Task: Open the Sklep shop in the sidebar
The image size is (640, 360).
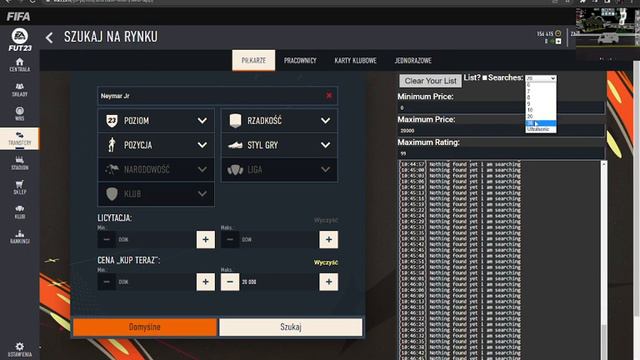Action: pyautogui.click(x=20, y=187)
